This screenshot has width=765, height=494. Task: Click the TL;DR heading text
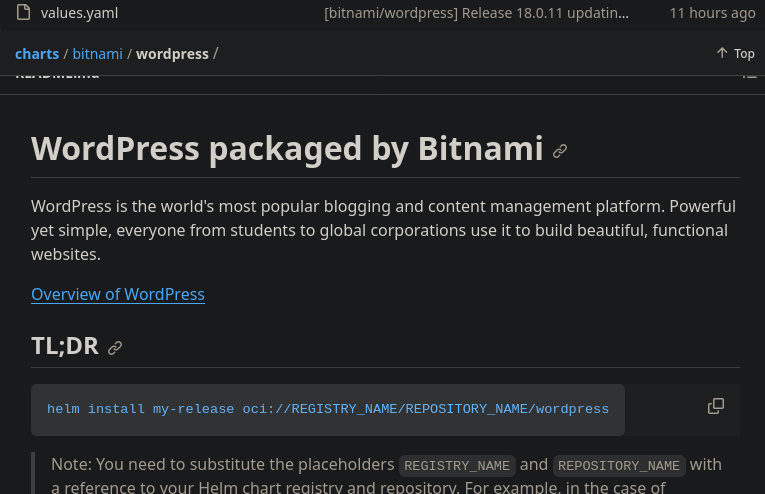tap(65, 346)
